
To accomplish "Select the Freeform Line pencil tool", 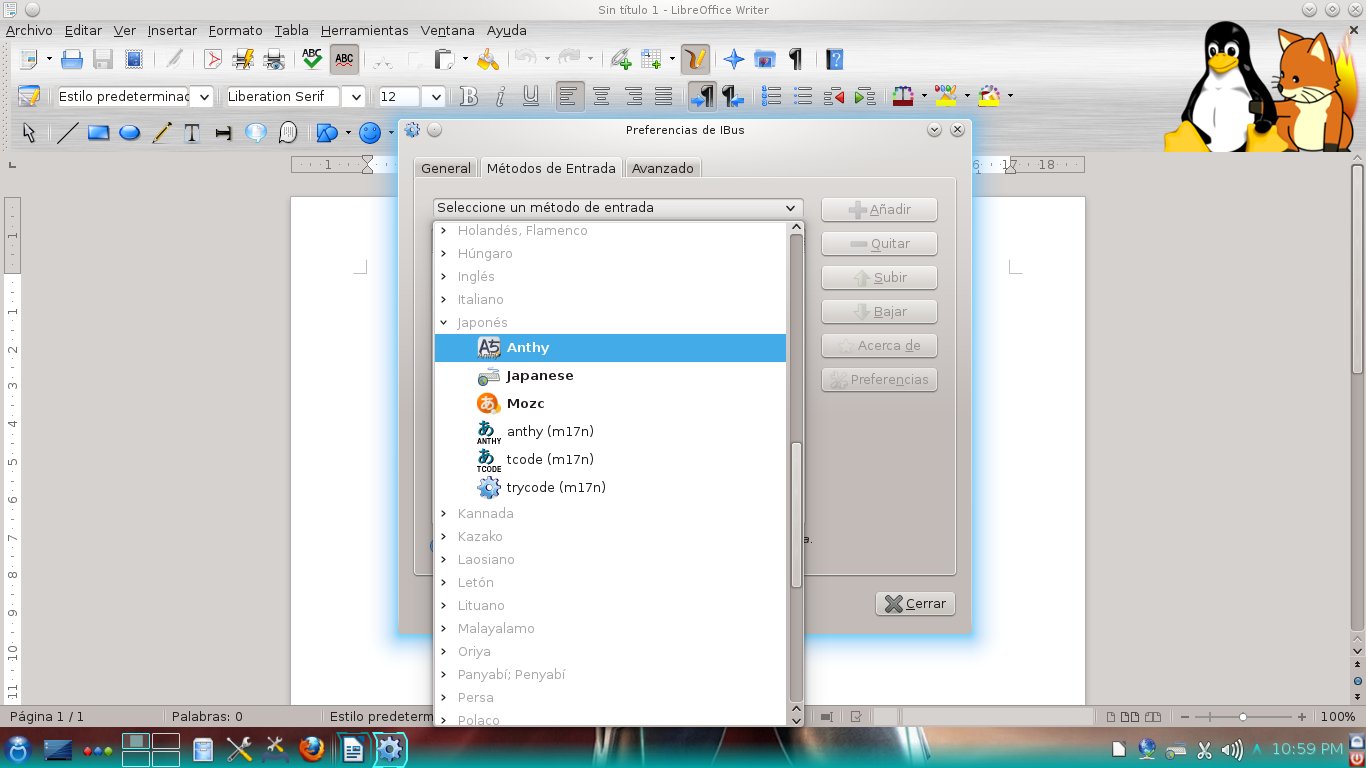I will pyautogui.click(x=161, y=132).
